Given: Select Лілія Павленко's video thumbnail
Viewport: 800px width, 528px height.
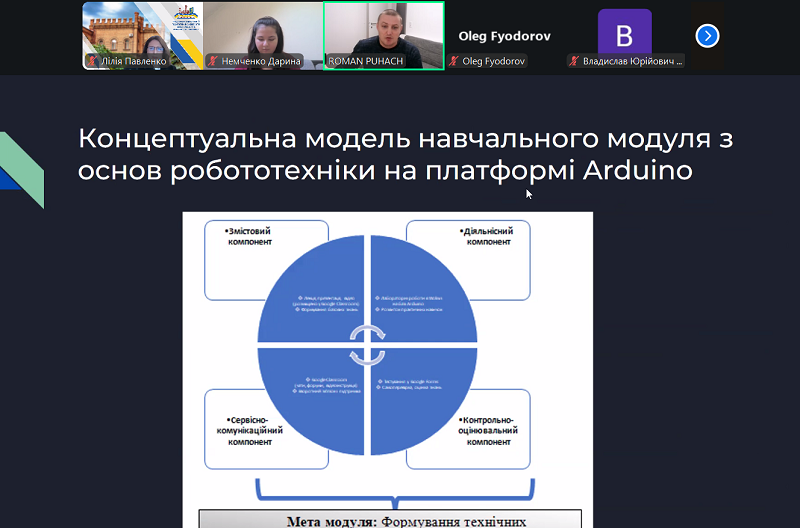Looking at the screenshot, I should [x=141, y=34].
